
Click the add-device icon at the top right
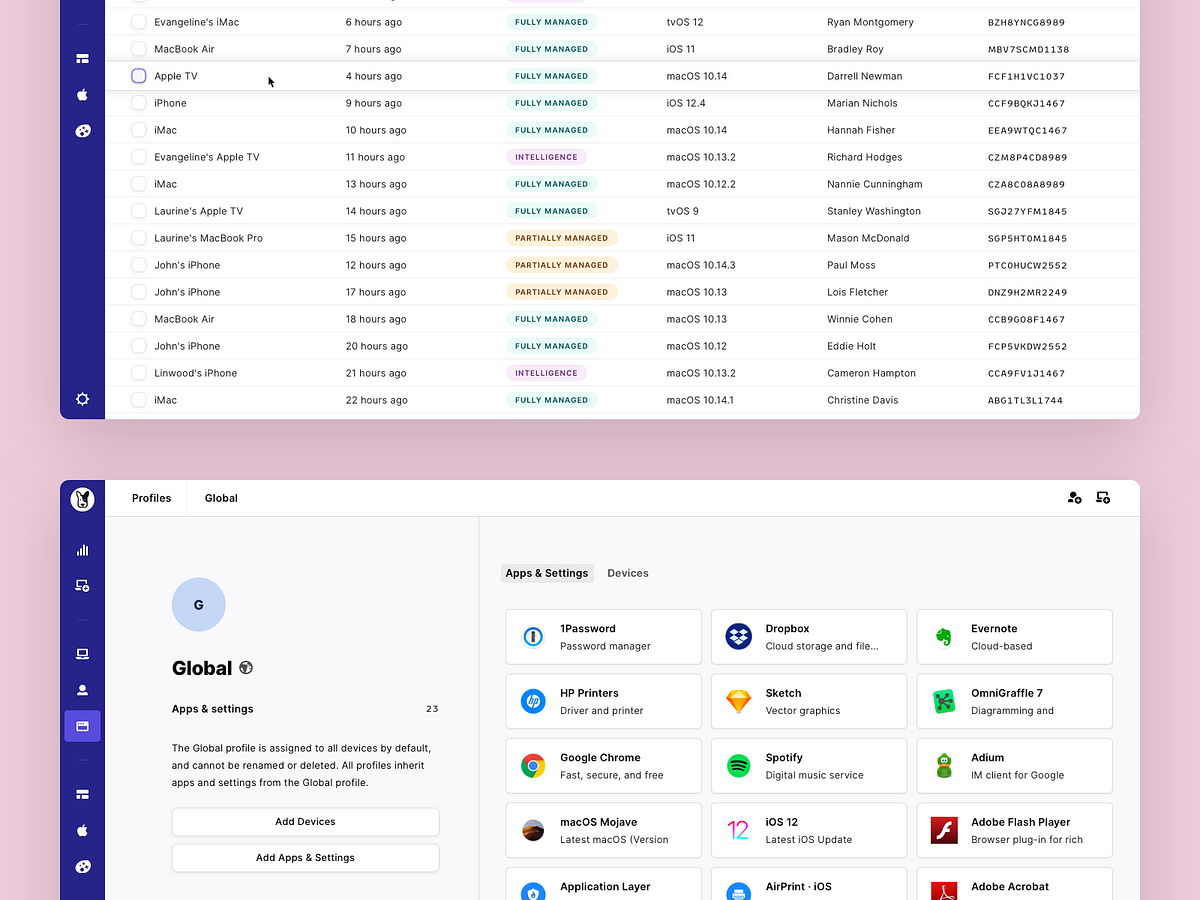tap(1103, 497)
